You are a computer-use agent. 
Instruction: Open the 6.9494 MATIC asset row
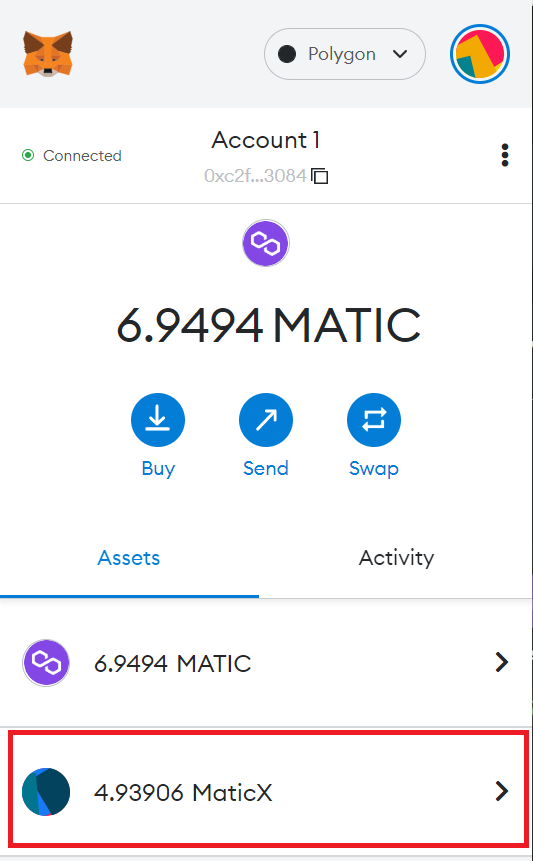tap(266, 663)
